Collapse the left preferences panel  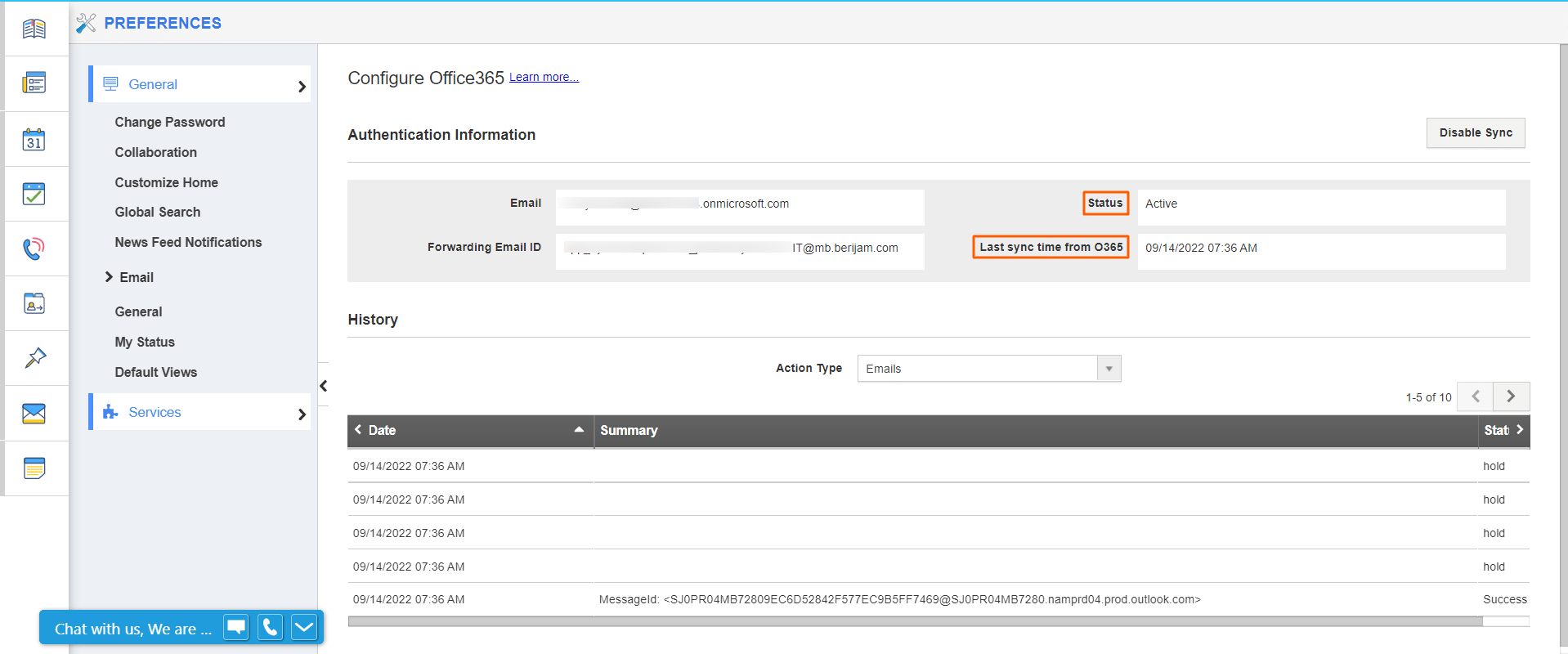coord(323,386)
